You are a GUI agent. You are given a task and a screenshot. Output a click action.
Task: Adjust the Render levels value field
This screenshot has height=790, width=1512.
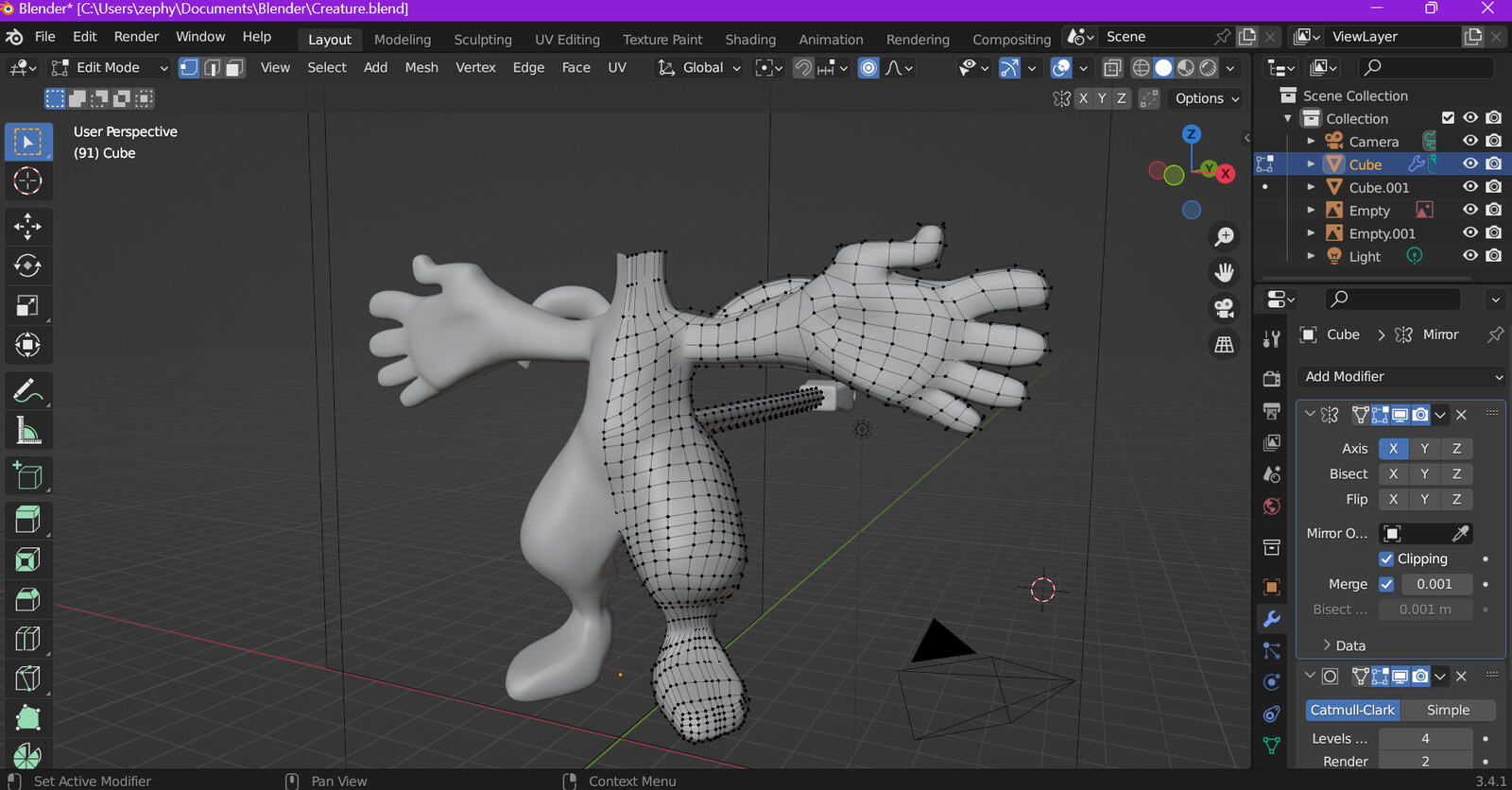coord(1425,761)
